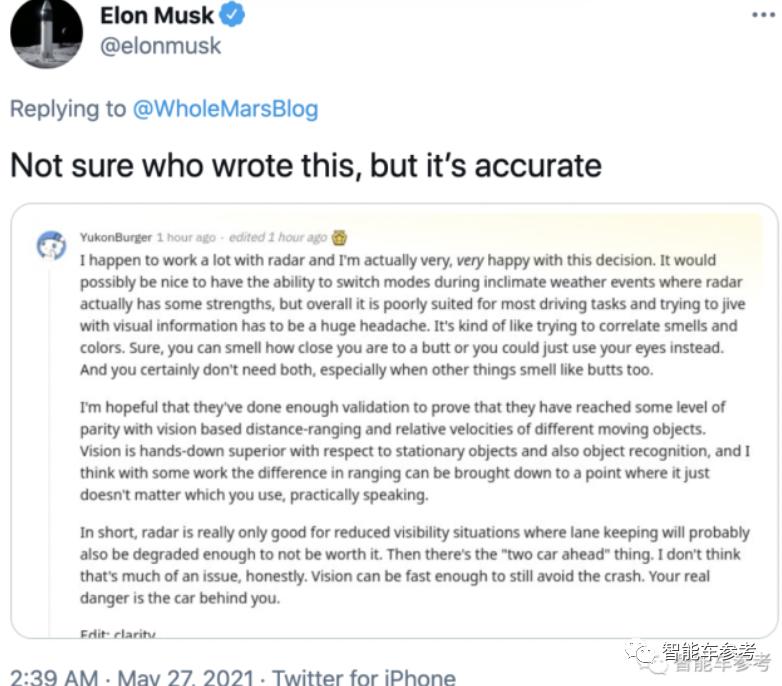Click YukonBurger's Reddit avatar icon
Screen dimensions: 782x686
(x=51, y=244)
